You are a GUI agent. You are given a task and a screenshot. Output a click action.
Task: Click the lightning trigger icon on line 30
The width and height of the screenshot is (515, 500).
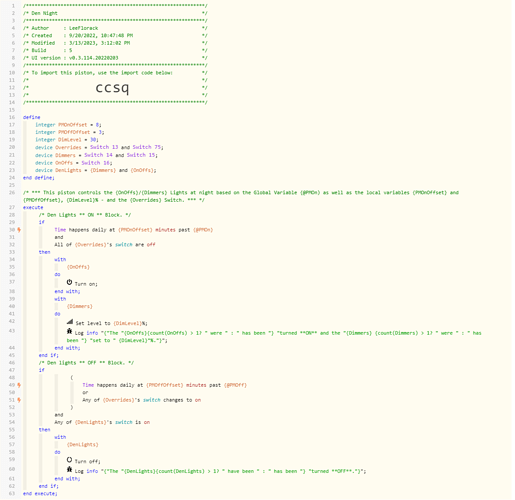[19, 230]
